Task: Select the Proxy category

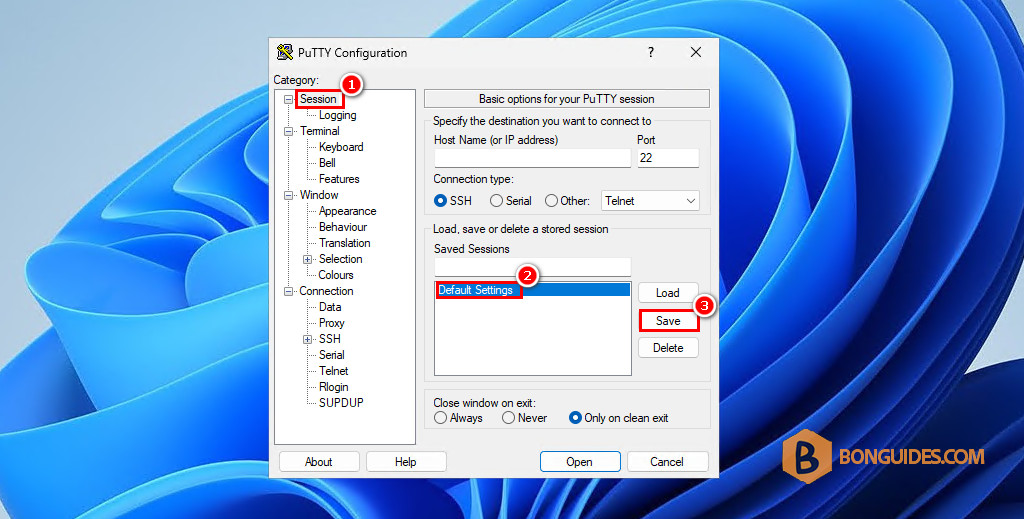Action: coord(331,323)
